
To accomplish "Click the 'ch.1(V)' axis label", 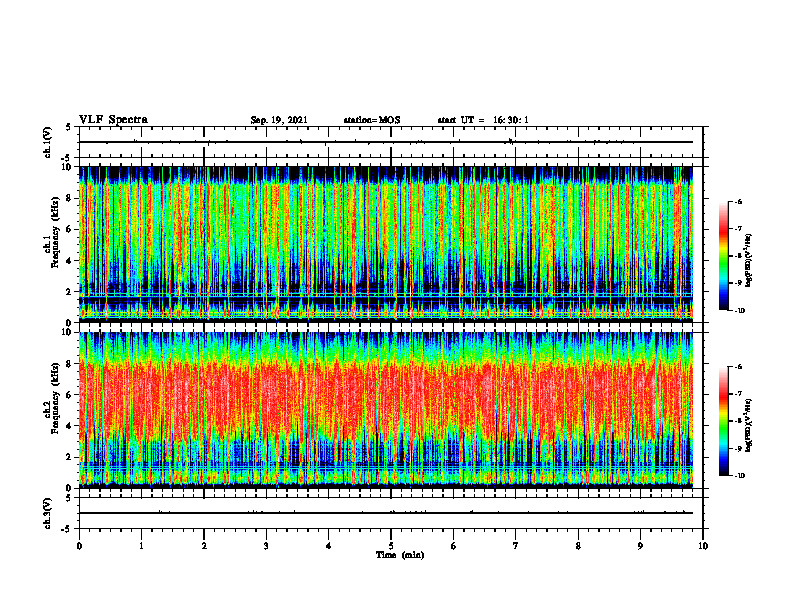I will coord(47,142).
